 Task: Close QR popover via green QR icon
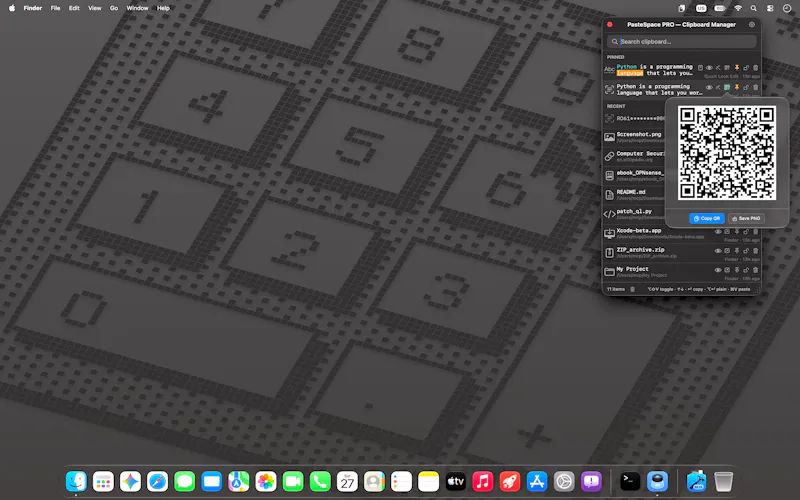pos(727,87)
